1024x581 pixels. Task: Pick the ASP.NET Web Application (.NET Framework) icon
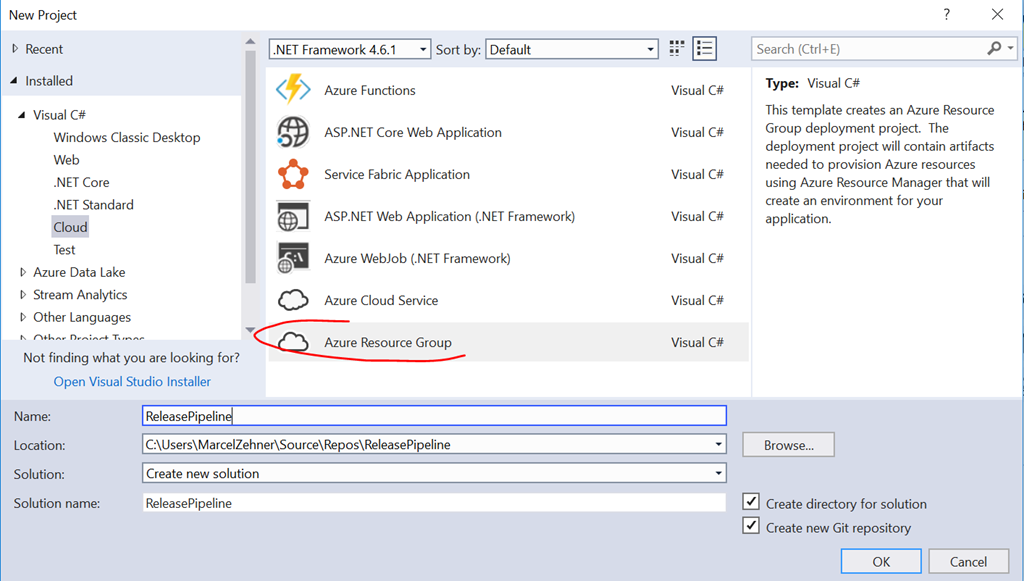coord(293,216)
